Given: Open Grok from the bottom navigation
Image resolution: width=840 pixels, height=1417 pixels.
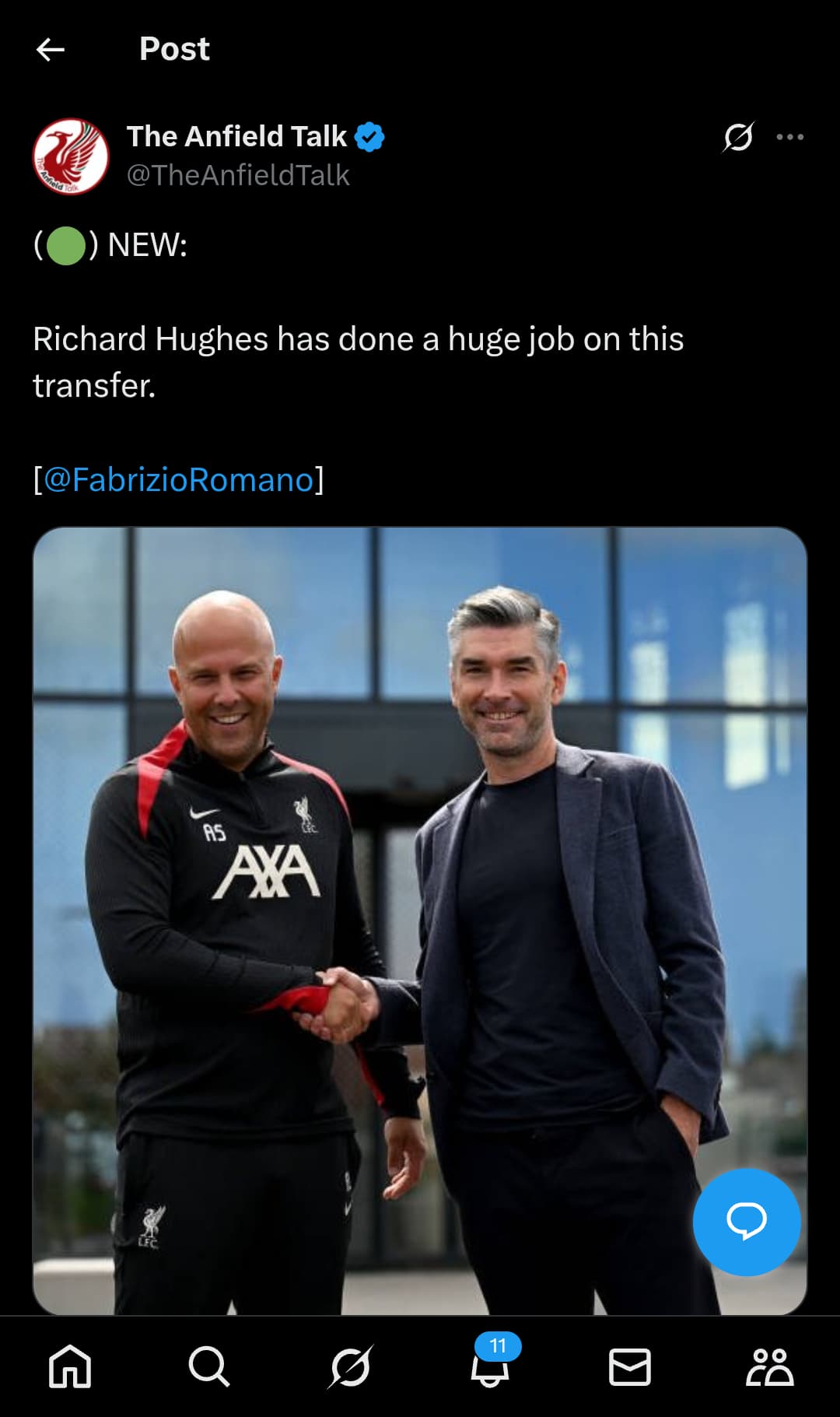Looking at the screenshot, I should 350,1366.
